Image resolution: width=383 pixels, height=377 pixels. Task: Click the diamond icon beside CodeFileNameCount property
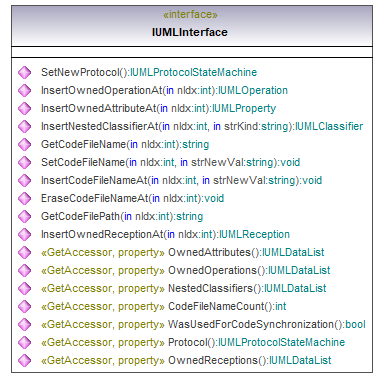(24, 306)
